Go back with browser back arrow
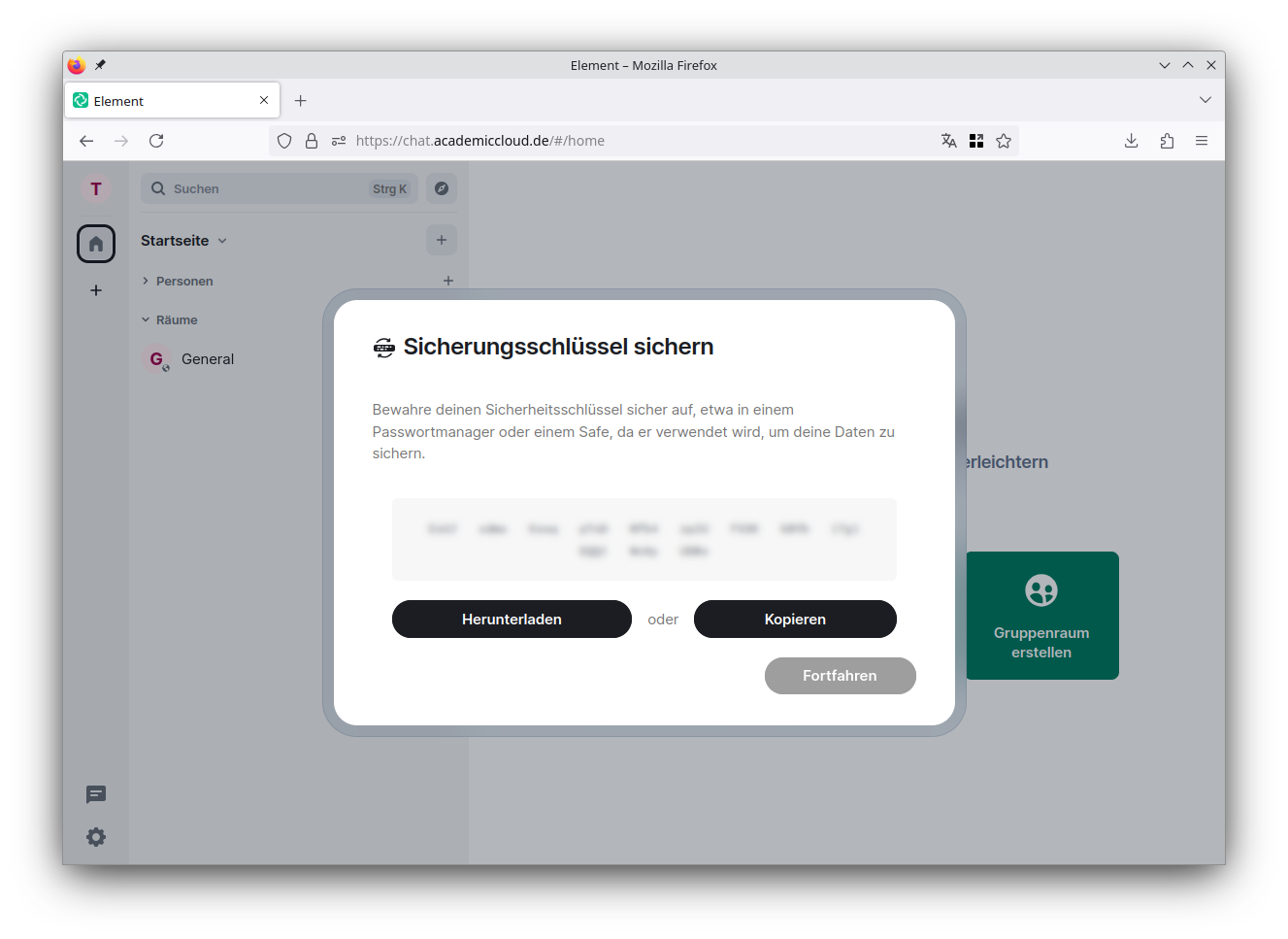The height and width of the screenshot is (939, 1288). pos(86,141)
